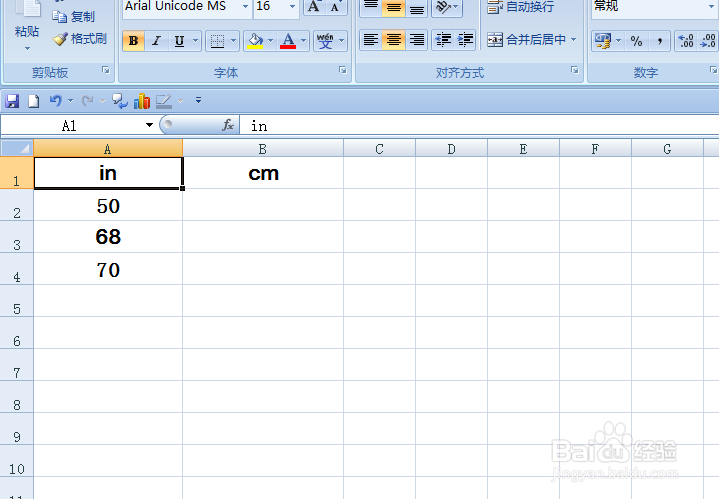Open the text orientation button
The height and width of the screenshot is (499, 719).
[446, 6]
